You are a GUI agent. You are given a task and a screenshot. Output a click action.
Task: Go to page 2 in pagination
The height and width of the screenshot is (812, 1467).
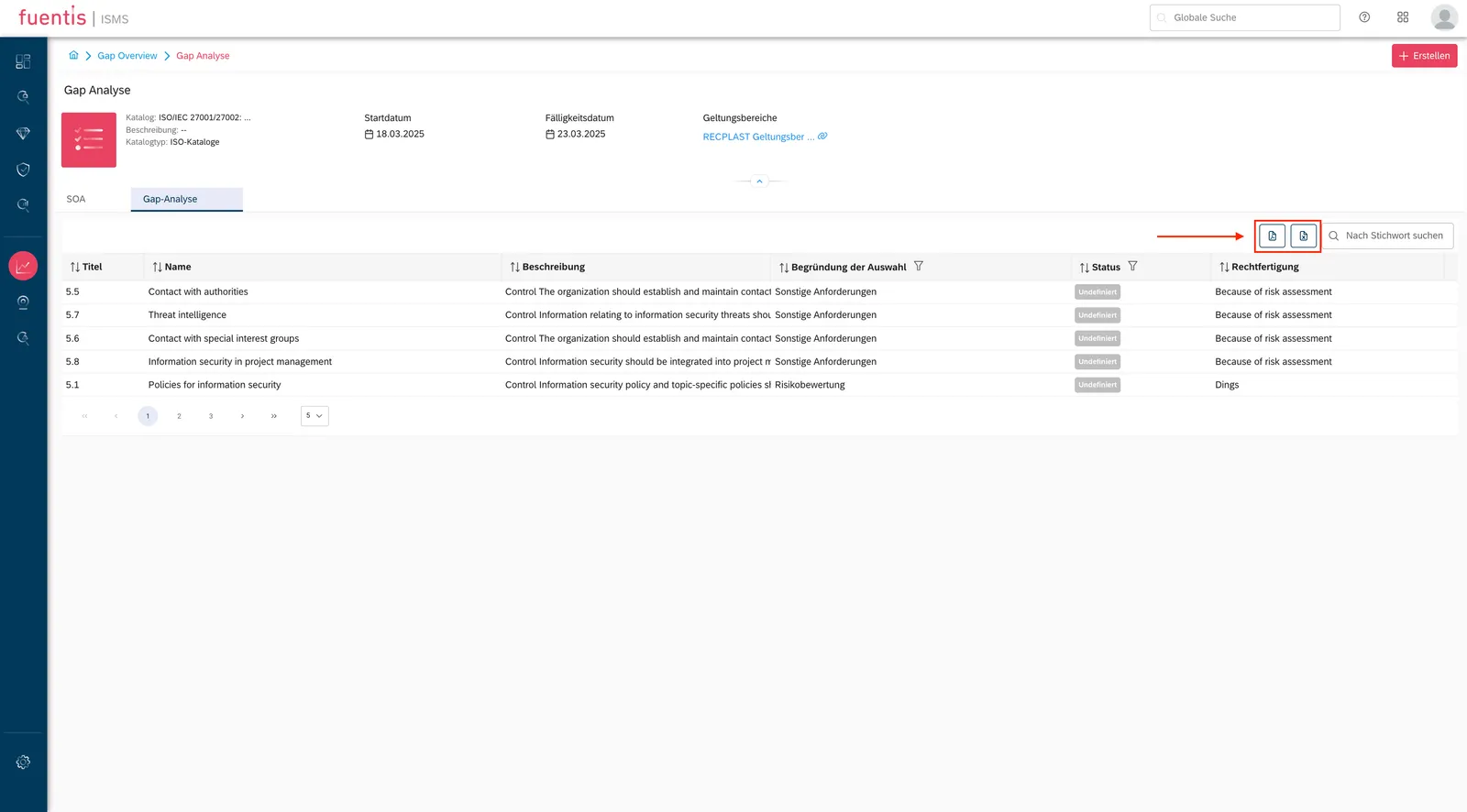click(x=179, y=416)
